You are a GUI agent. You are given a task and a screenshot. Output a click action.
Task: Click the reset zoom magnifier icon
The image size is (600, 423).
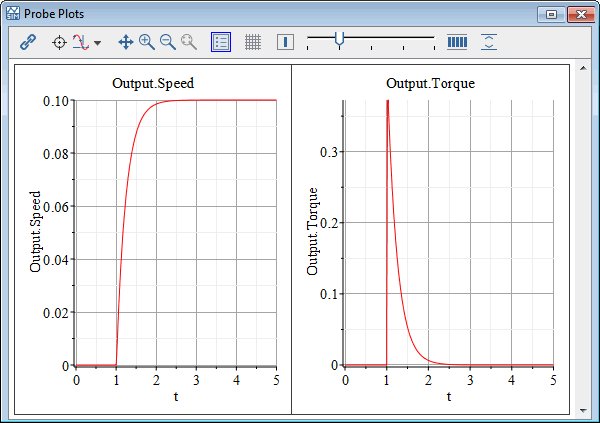coord(188,42)
